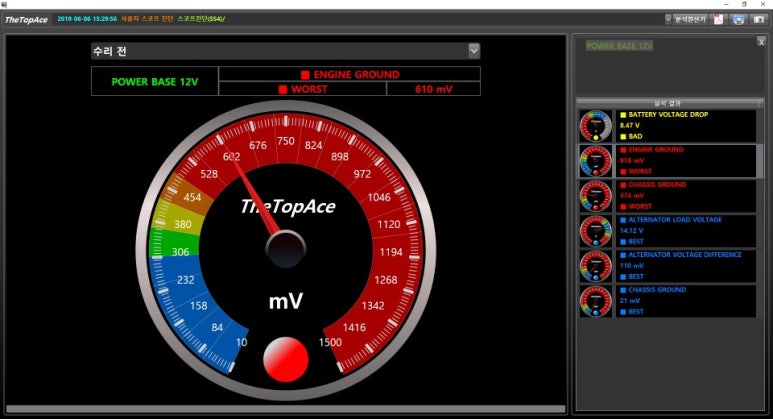Select the Engine Ground gauge thumbnail
Image resolution: width=773 pixels, height=419 pixels.
pos(596,161)
